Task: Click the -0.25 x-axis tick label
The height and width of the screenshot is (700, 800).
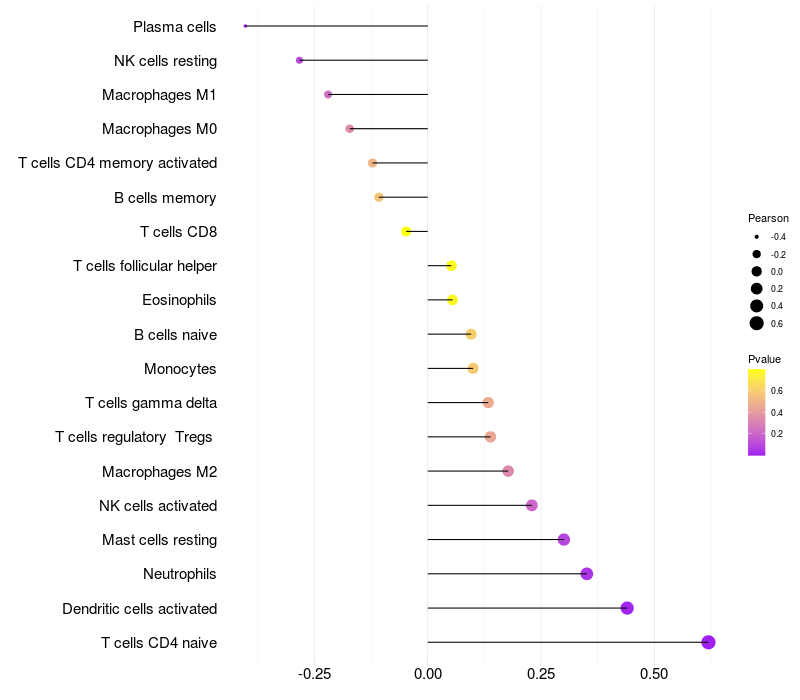Action: coord(314,673)
